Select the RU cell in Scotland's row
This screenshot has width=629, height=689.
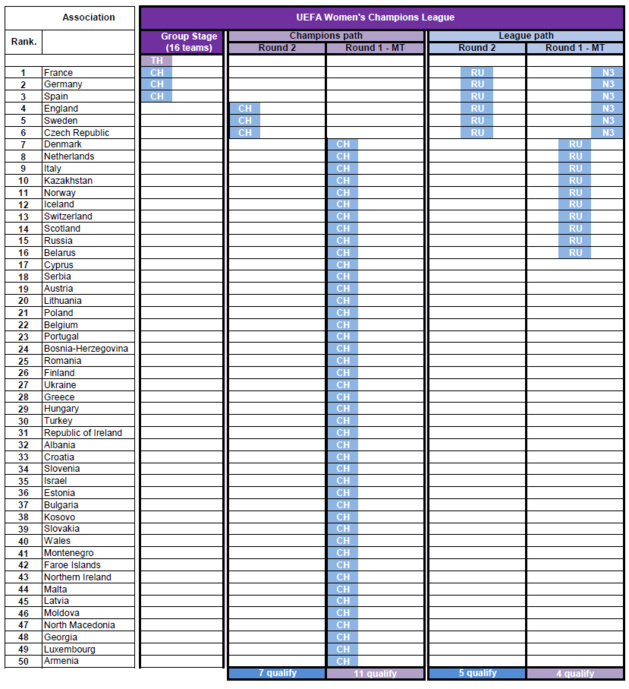click(575, 228)
